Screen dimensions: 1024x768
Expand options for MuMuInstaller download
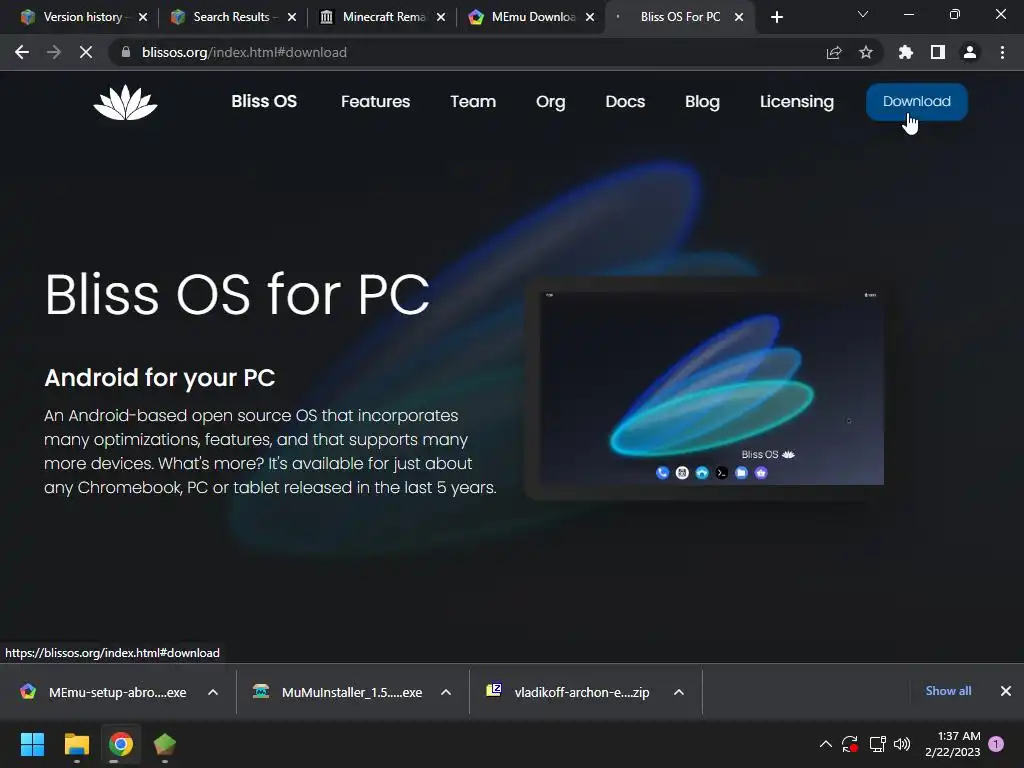tap(446, 692)
